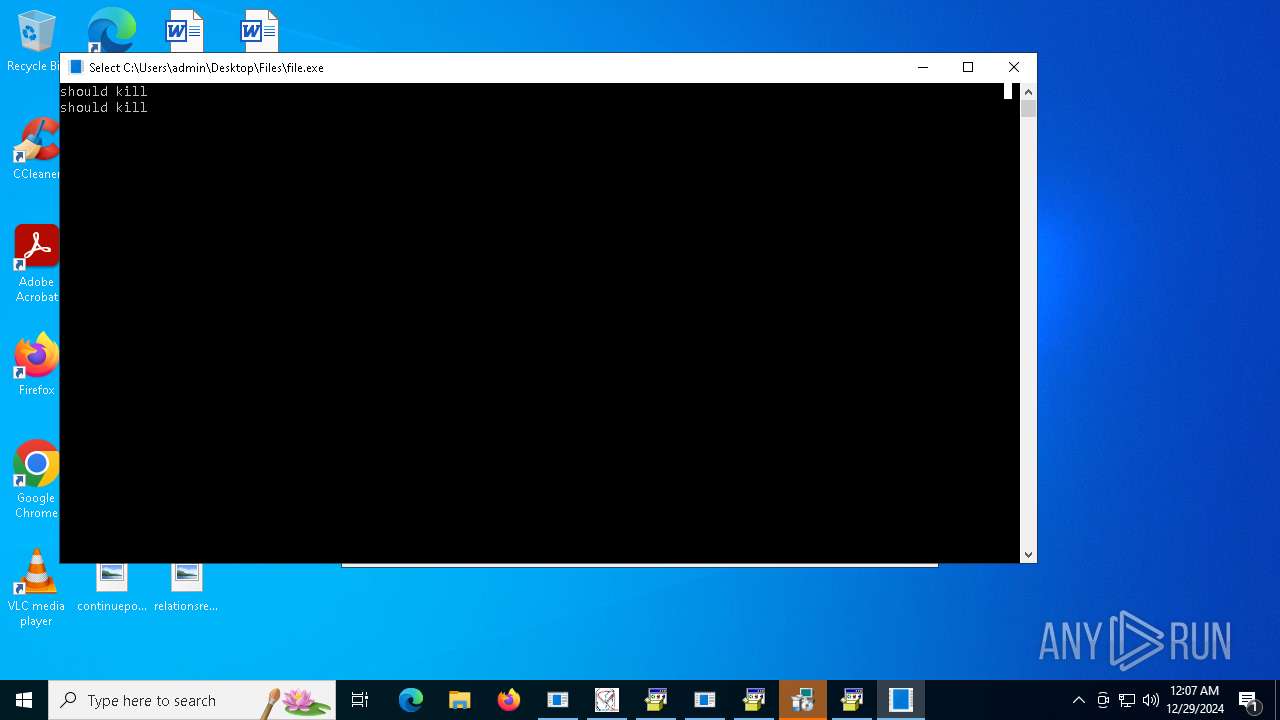
Task: Open Adobe Acrobat desktop shortcut
Action: pos(36,263)
